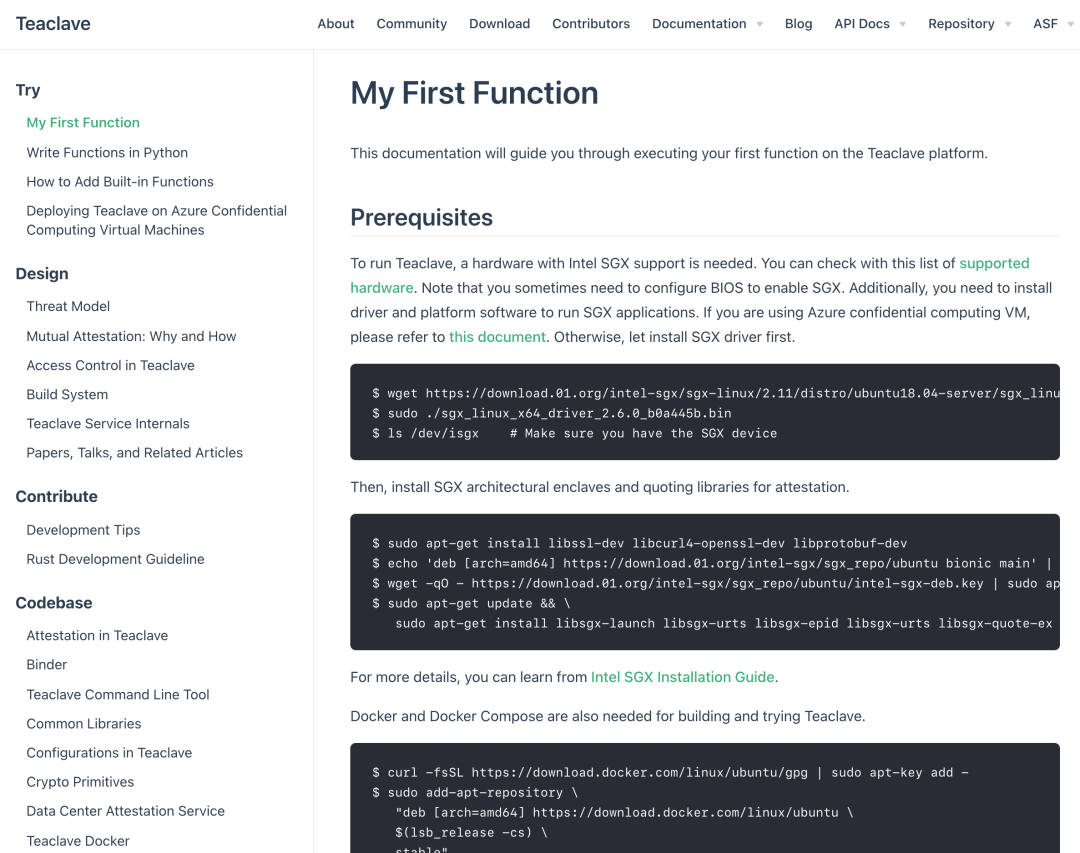Image resolution: width=1080 pixels, height=853 pixels.
Task: Follow the supported hardware link
Action: (993, 264)
